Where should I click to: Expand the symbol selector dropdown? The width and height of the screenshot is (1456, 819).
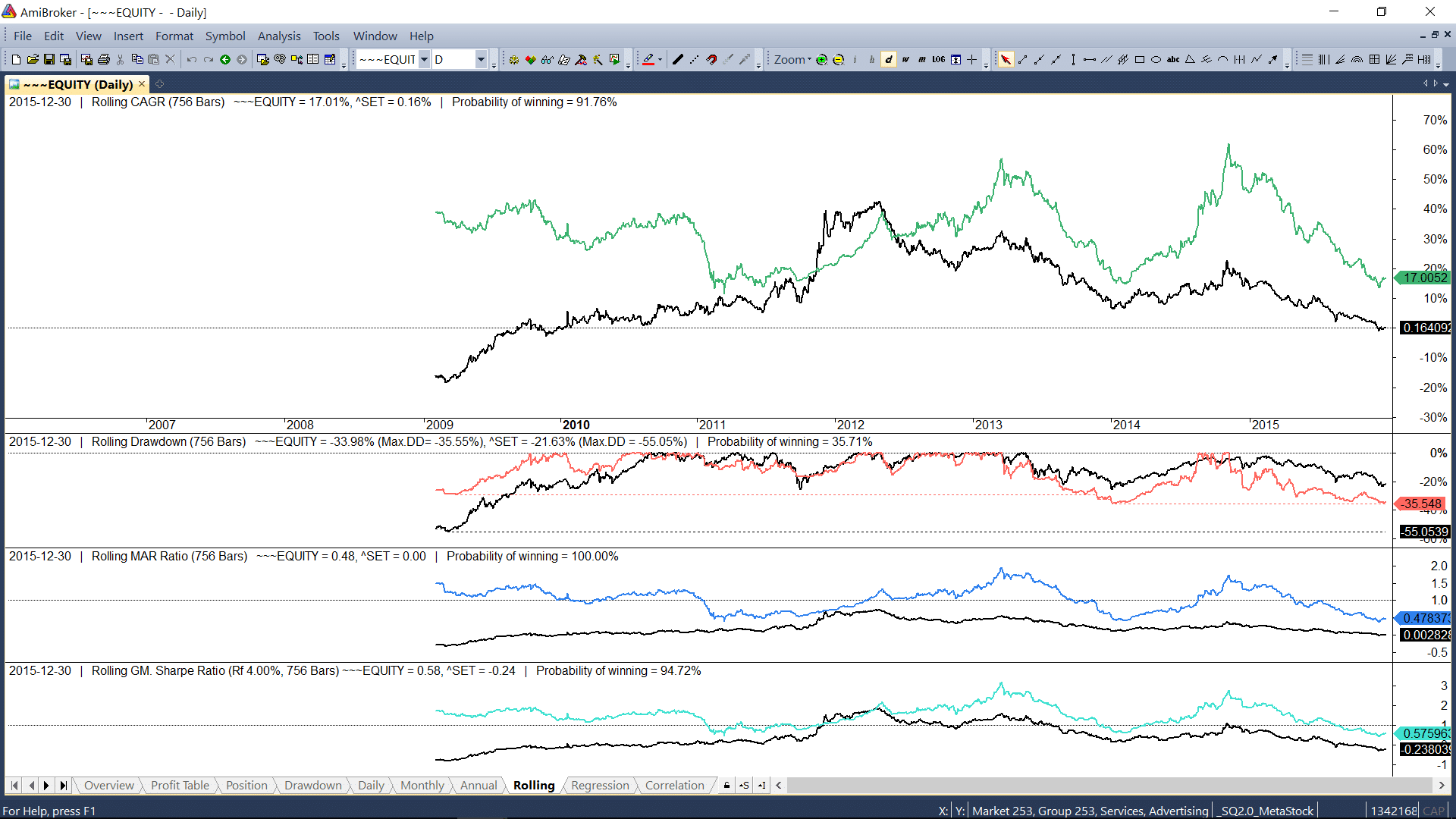[x=424, y=60]
